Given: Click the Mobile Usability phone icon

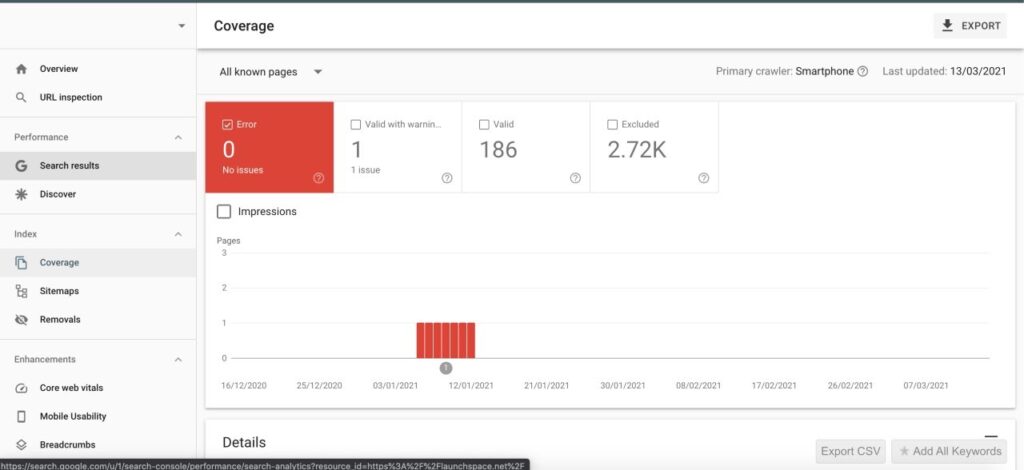Looking at the screenshot, I should [21, 416].
